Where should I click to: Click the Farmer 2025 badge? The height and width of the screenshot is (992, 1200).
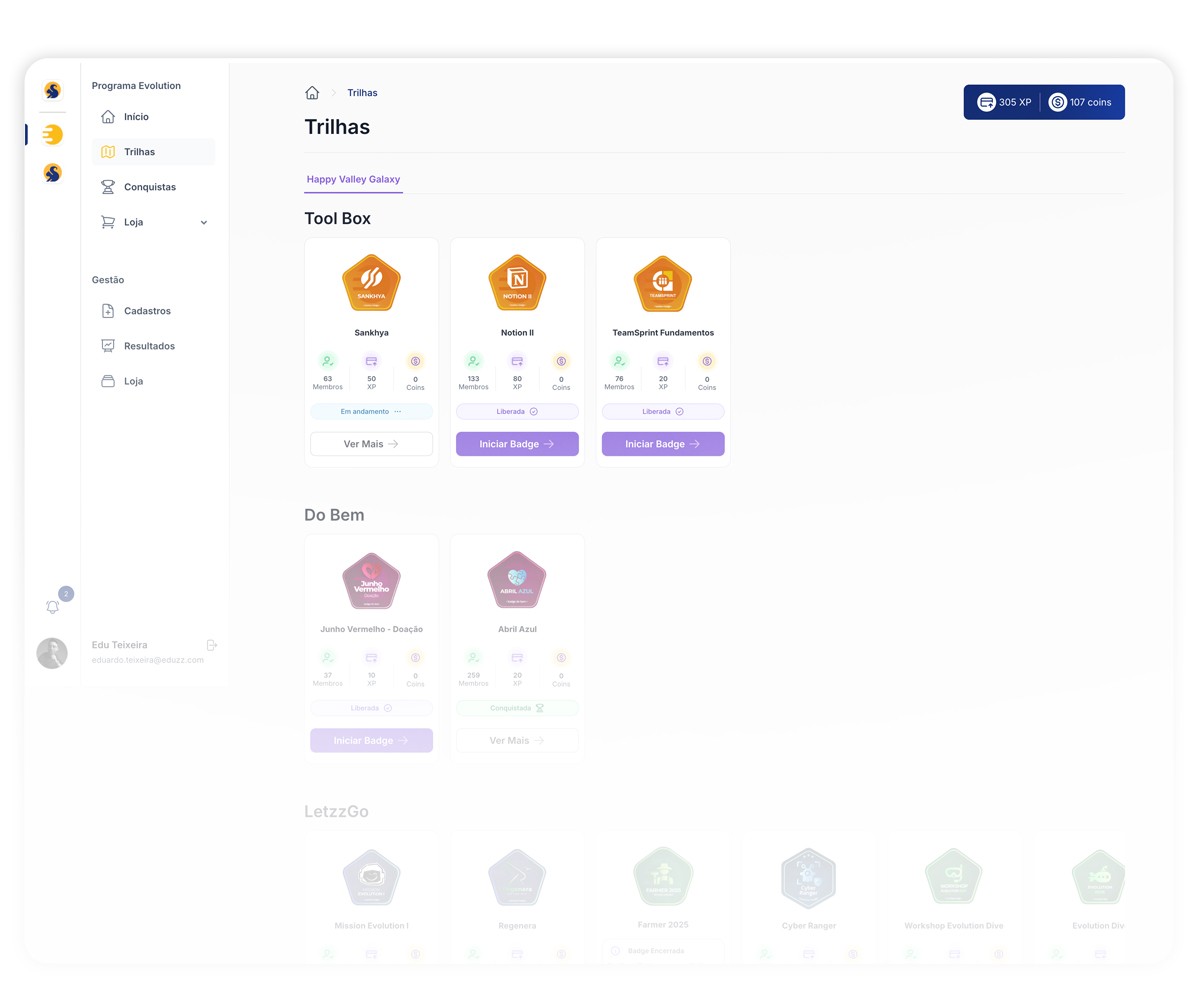pyautogui.click(x=663, y=876)
